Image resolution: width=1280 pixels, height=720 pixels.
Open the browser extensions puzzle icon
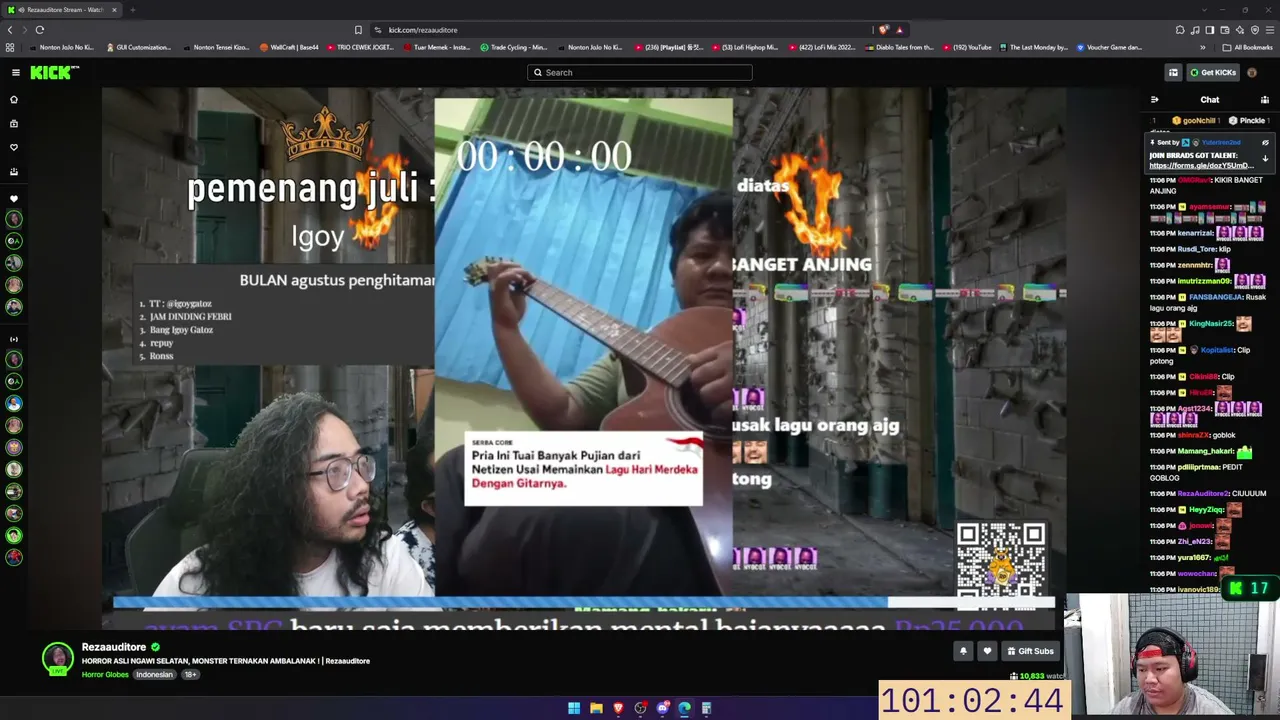click(1180, 30)
